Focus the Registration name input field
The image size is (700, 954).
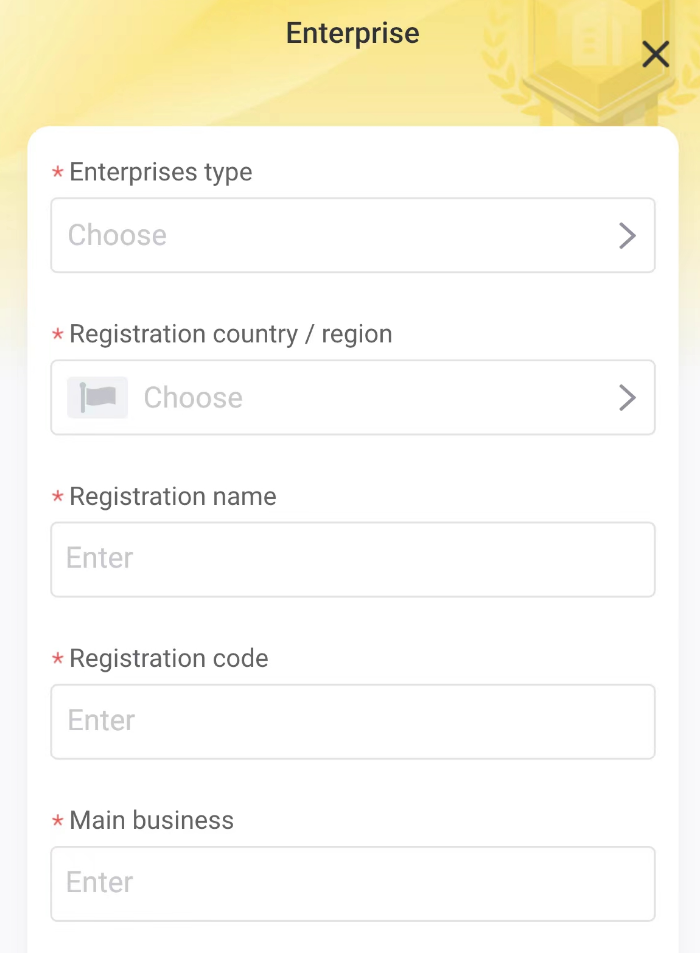coord(352,559)
